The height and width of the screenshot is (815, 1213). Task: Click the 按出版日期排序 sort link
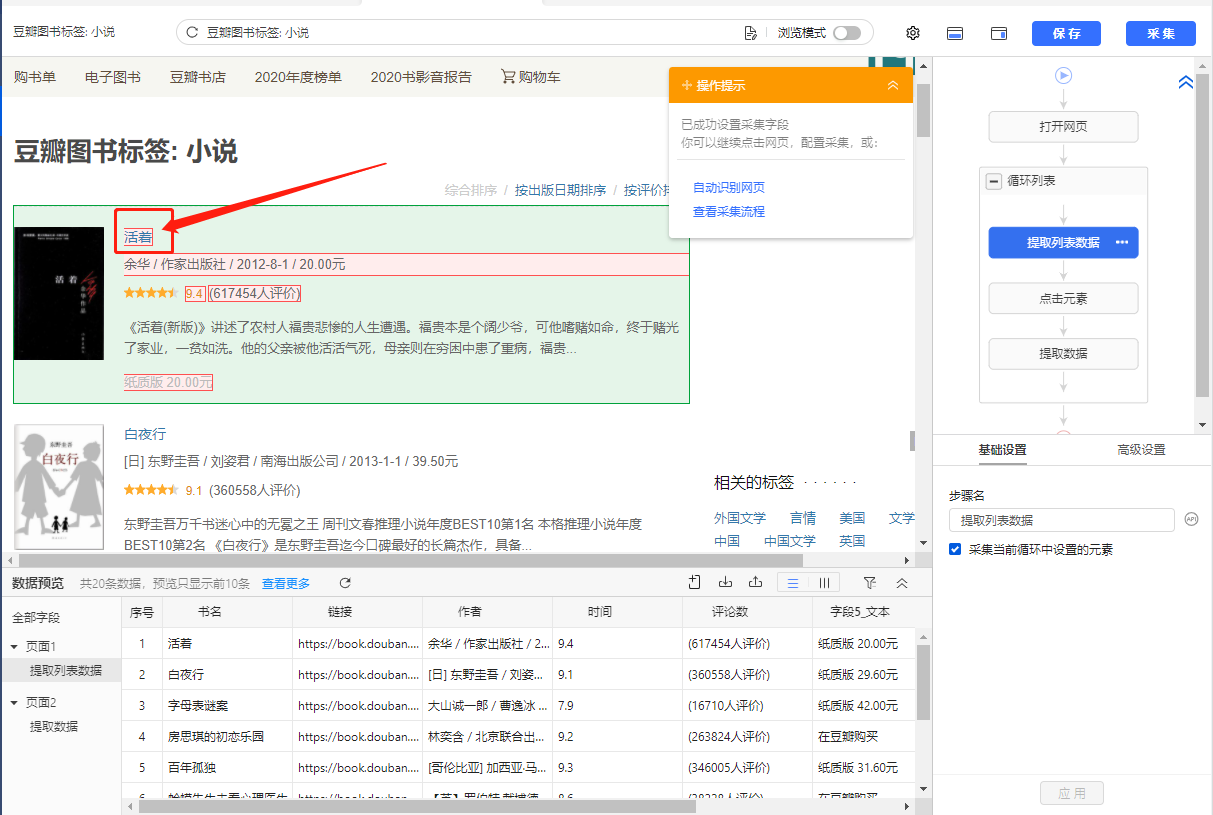click(560, 190)
